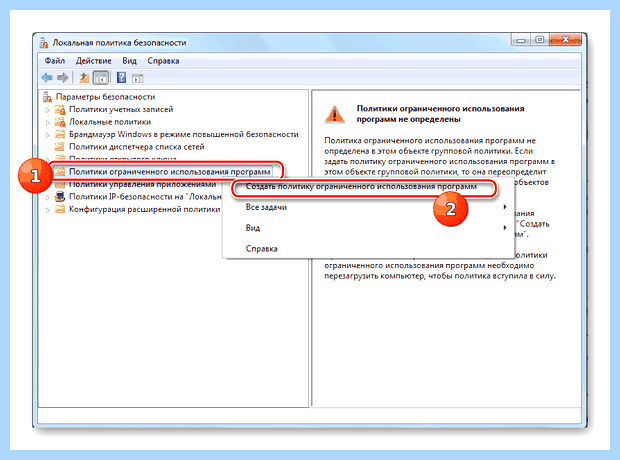Click the window title Локальная политика безопасности
Viewport: 620px width, 460px height.
(x=119, y=43)
